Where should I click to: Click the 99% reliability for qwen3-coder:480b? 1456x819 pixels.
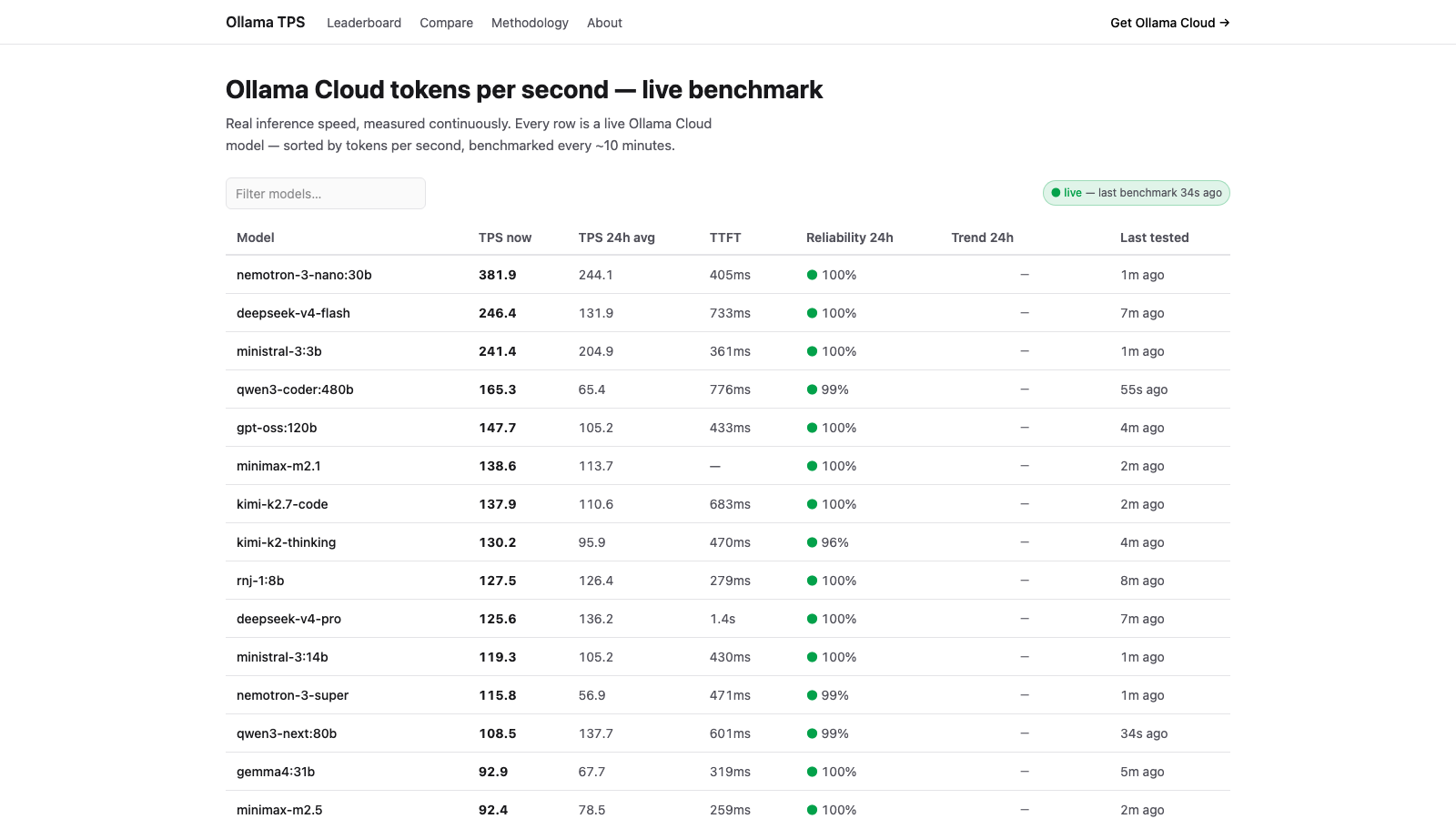[835, 389]
